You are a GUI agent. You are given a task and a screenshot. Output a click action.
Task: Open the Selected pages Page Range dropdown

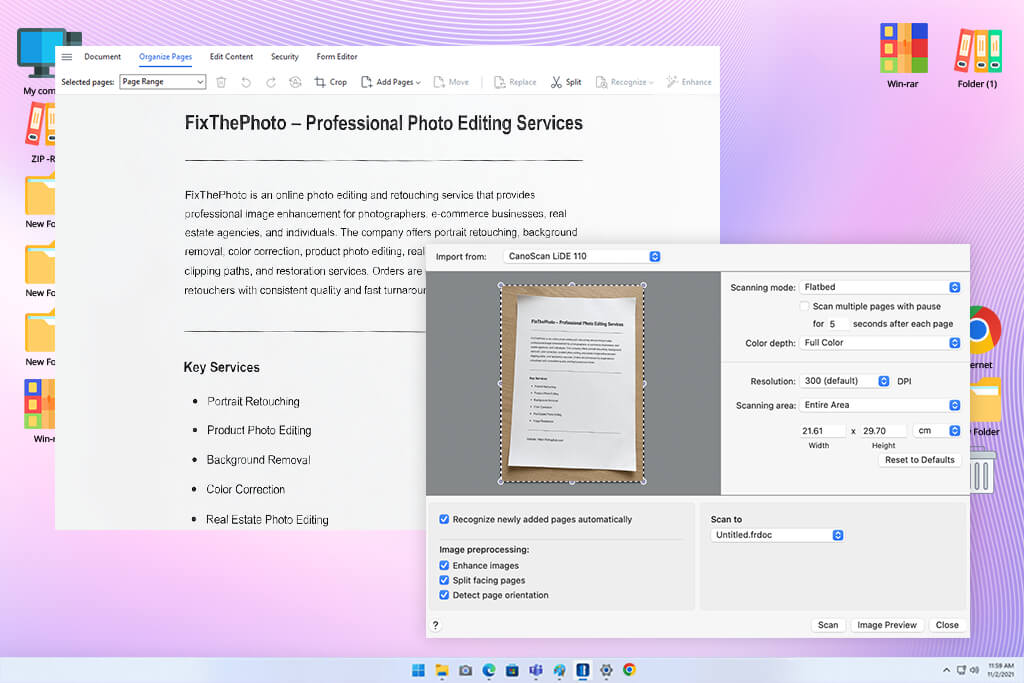(x=163, y=82)
